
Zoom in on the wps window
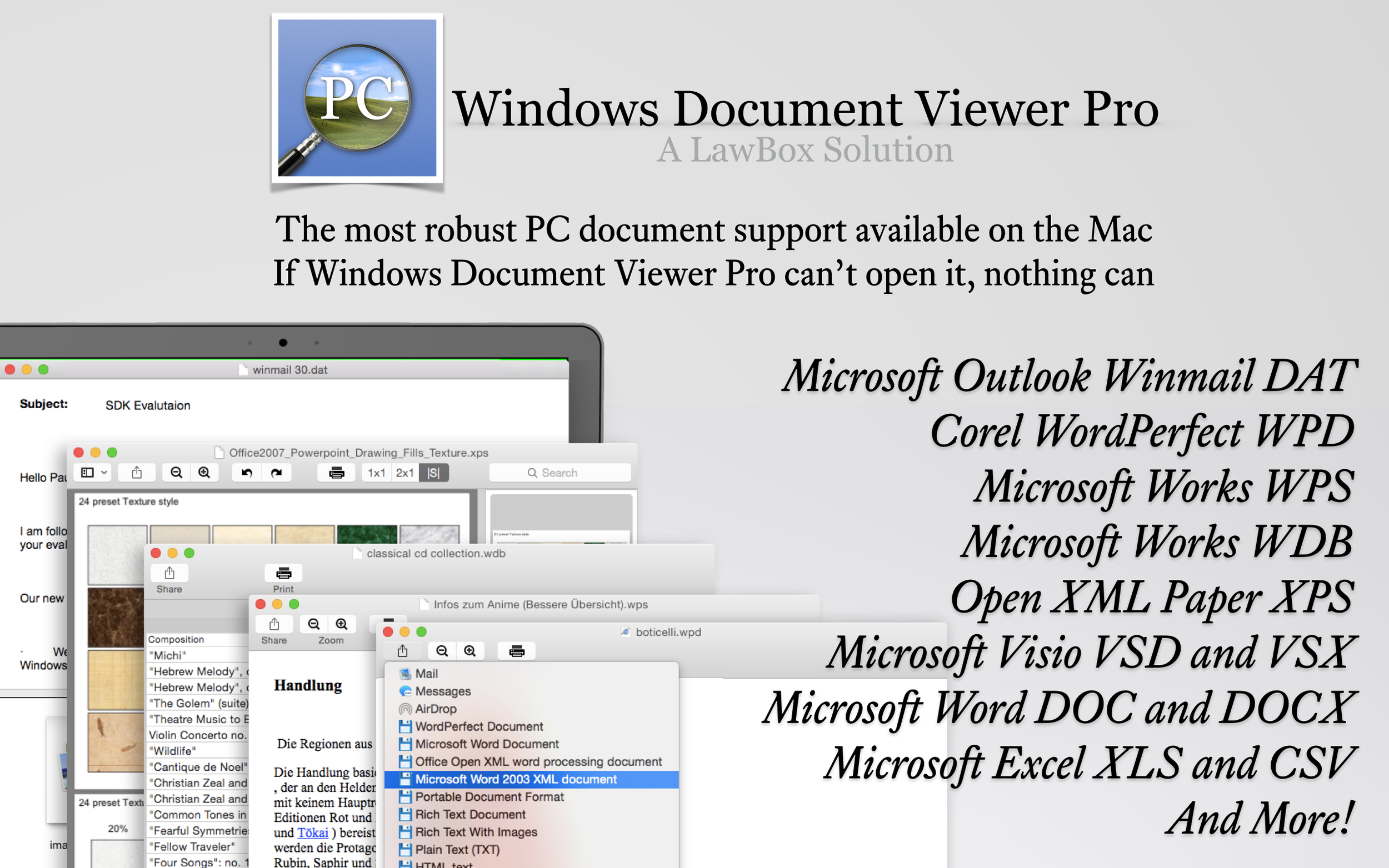pyautogui.click(x=342, y=624)
